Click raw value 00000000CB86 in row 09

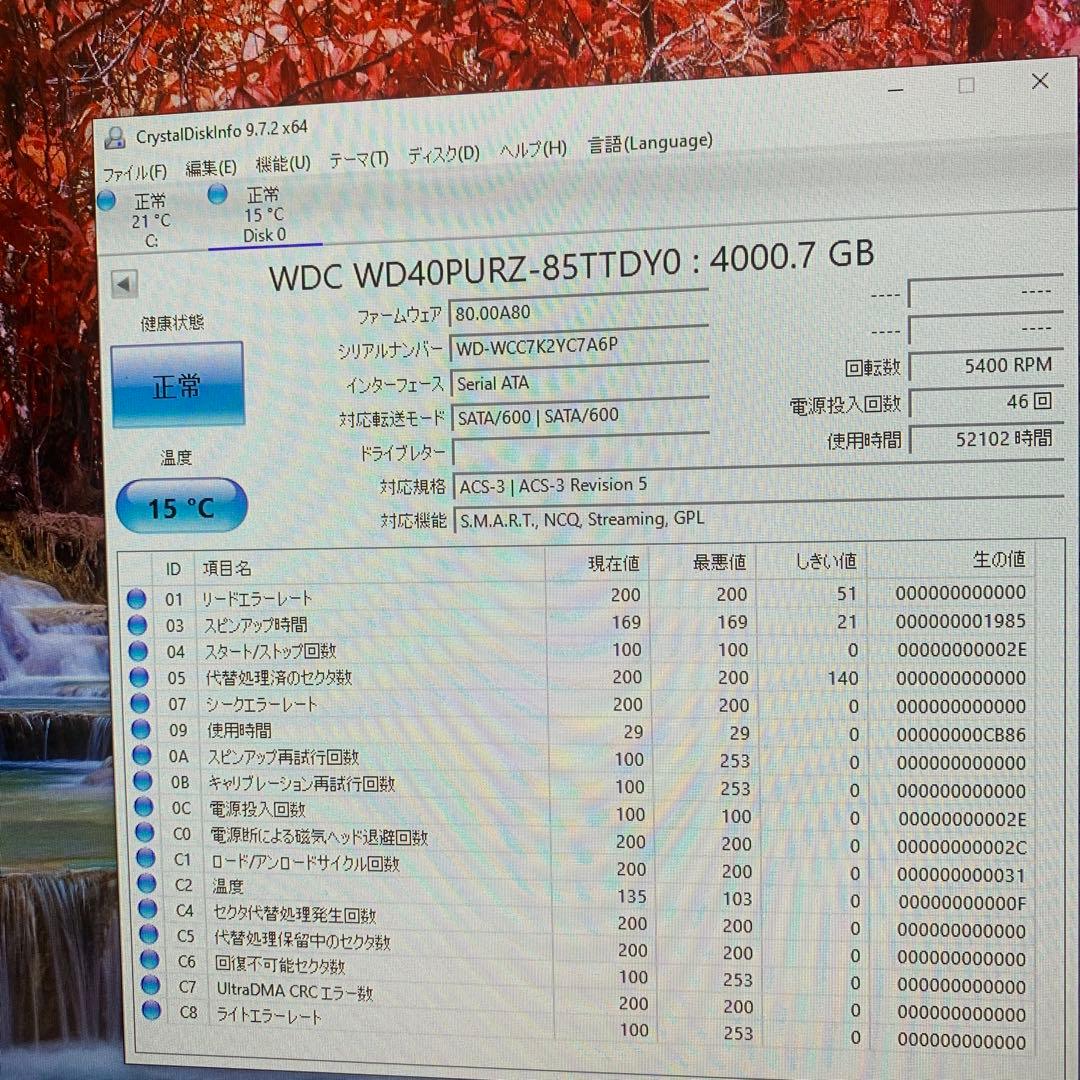coord(962,735)
